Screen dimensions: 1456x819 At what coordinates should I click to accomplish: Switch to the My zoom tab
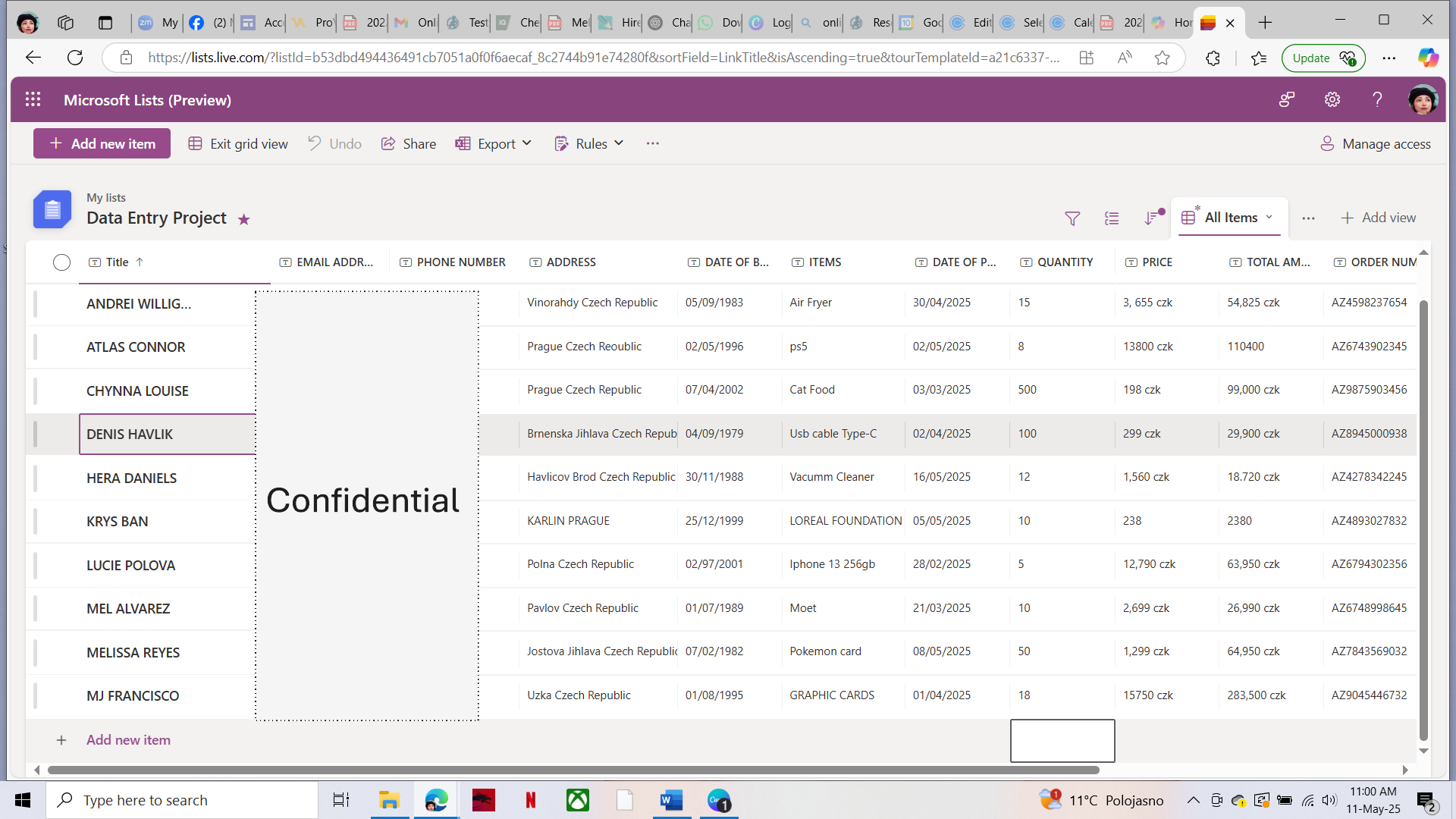click(x=157, y=23)
